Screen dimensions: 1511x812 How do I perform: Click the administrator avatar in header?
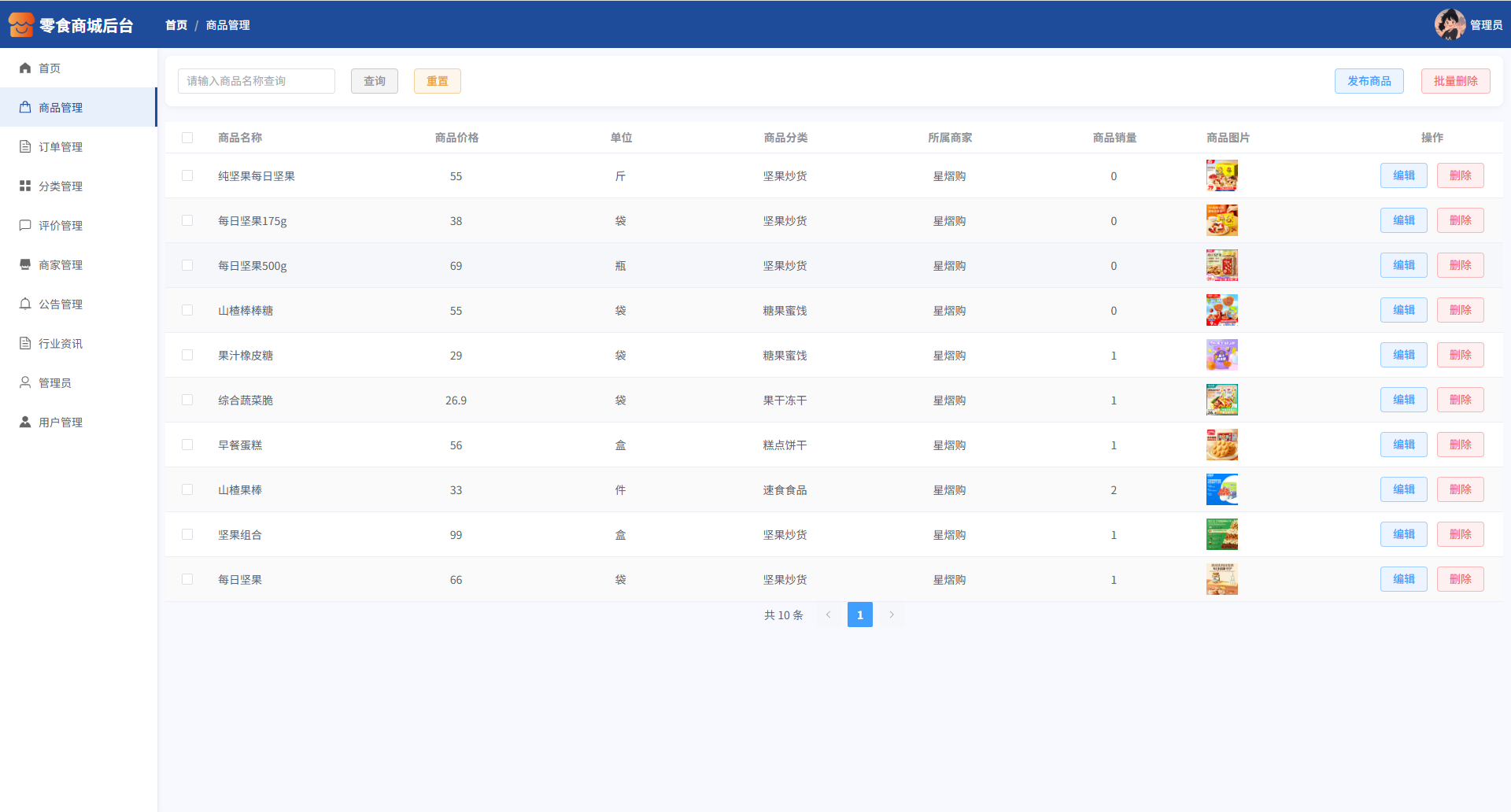click(x=1449, y=24)
